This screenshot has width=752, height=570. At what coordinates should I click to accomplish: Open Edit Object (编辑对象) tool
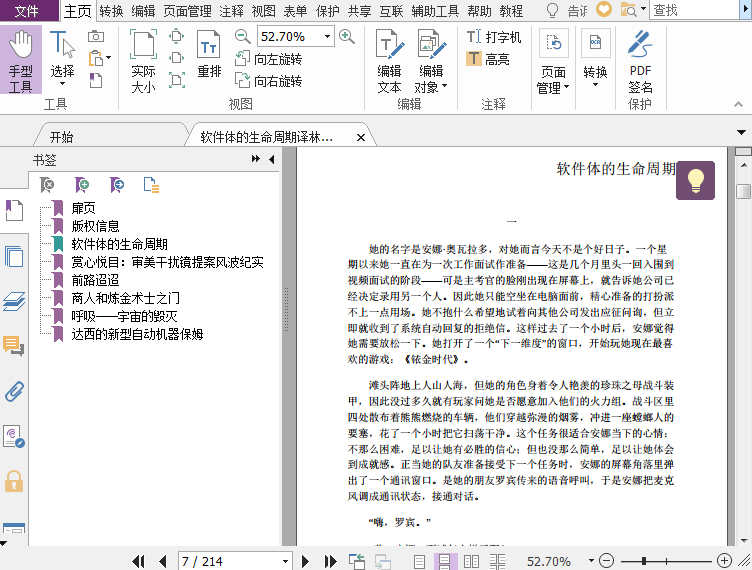click(431, 60)
